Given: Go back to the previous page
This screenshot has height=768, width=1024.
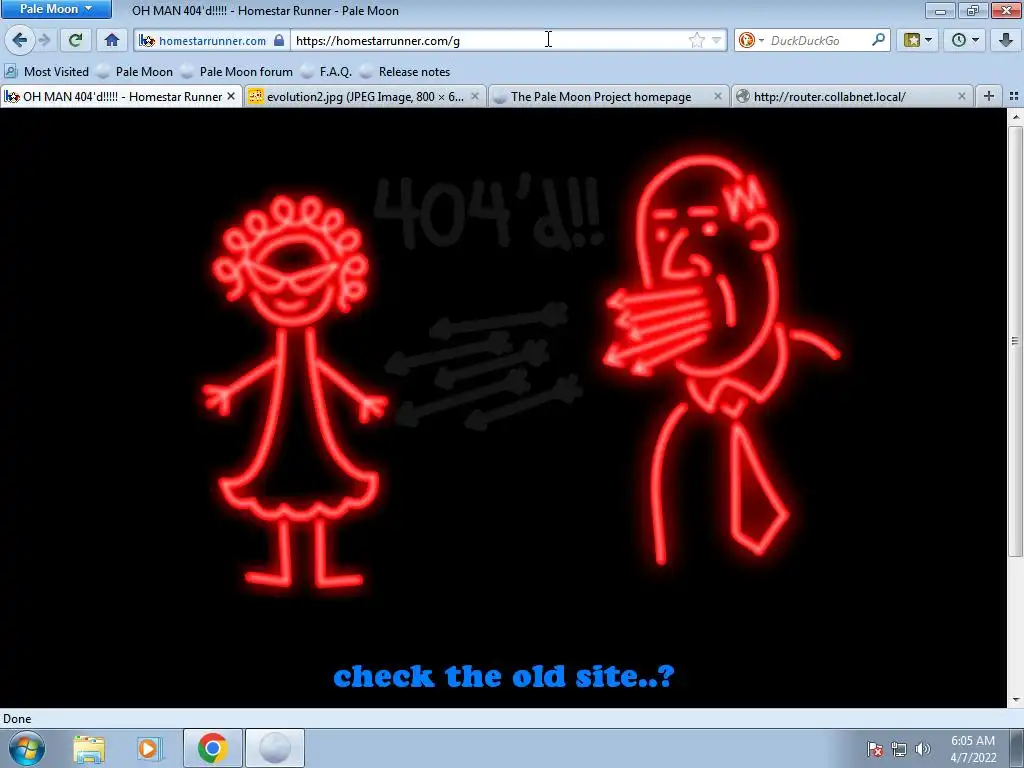Looking at the screenshot, I should tap(19, 40).
